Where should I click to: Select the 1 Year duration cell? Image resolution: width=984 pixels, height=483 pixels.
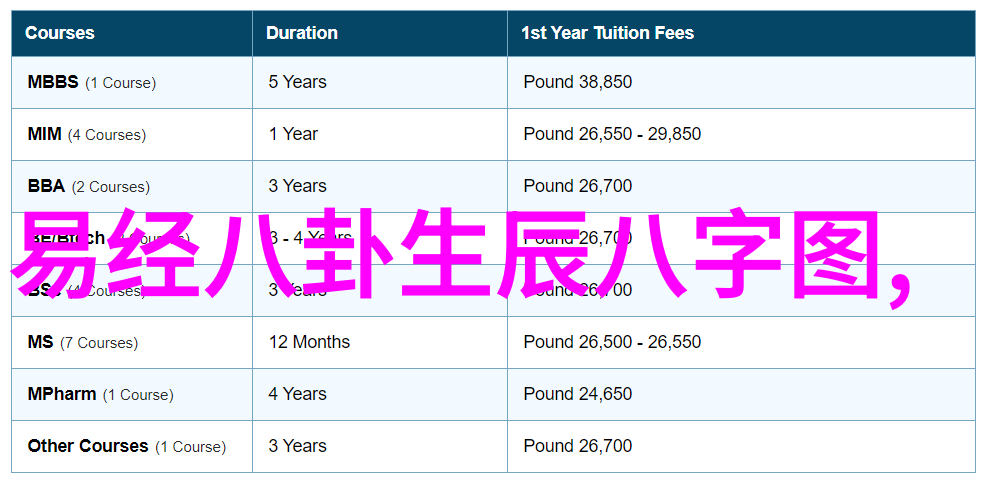coord(293,134)
